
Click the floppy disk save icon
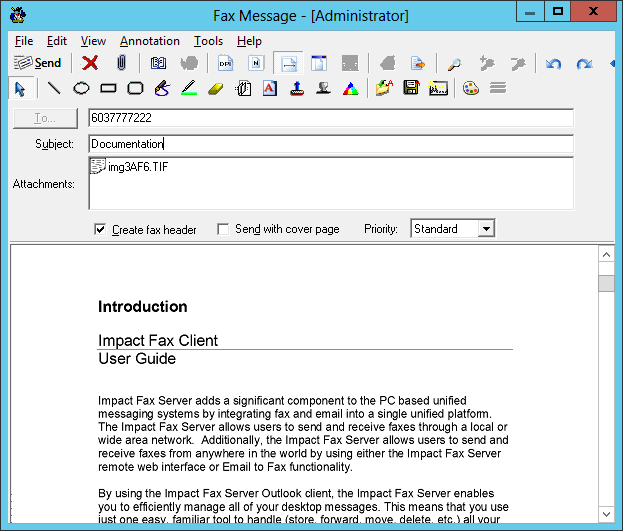pyautogui.click(x=410, y=88)
